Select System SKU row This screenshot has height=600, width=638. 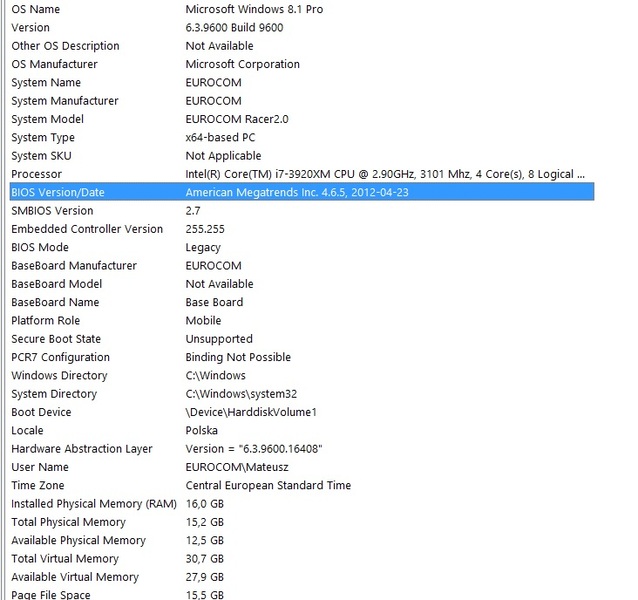click(302, 155)
